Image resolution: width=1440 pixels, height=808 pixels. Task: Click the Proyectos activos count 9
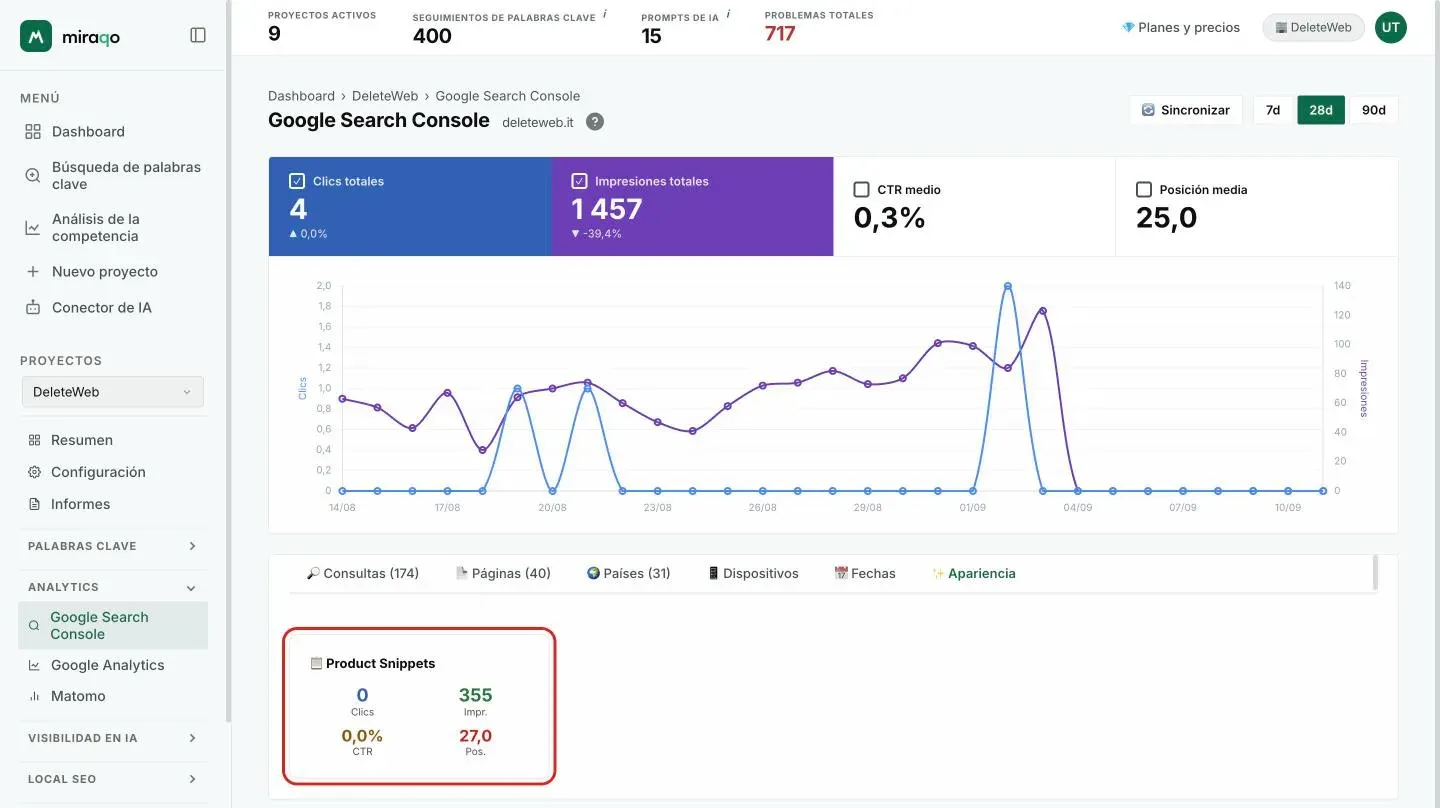[274, 34]
